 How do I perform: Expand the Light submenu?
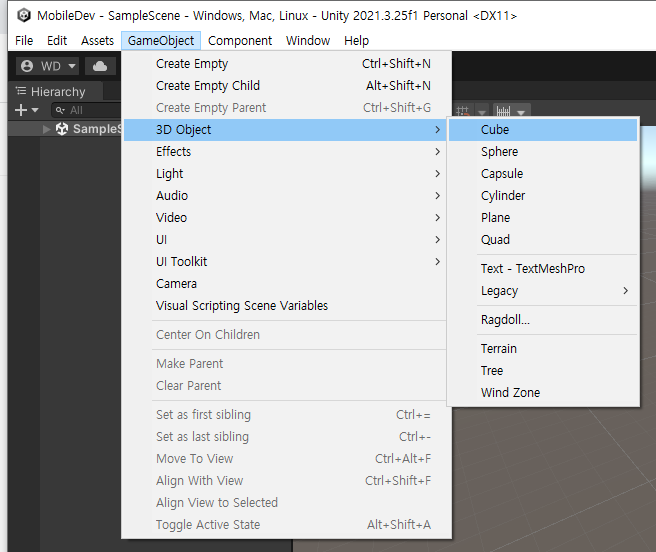click(287, 174)
